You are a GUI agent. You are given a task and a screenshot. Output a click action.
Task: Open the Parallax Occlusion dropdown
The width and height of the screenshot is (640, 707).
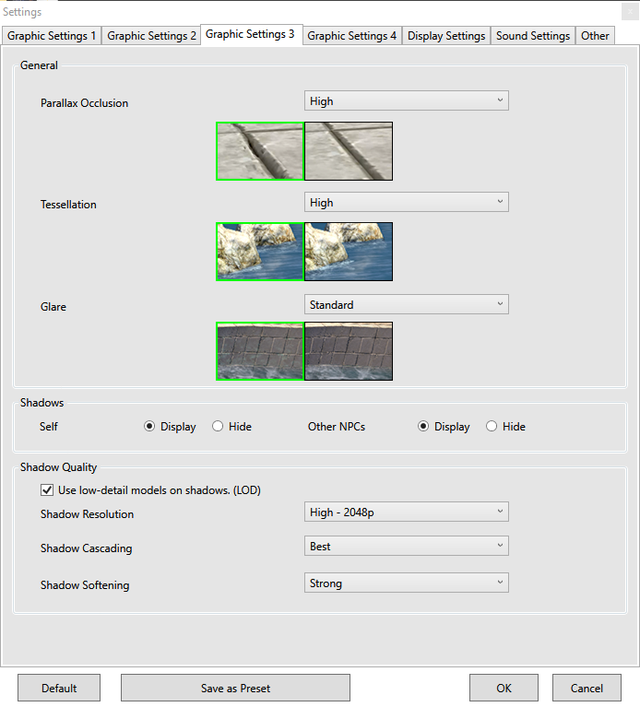click(406, 101)
